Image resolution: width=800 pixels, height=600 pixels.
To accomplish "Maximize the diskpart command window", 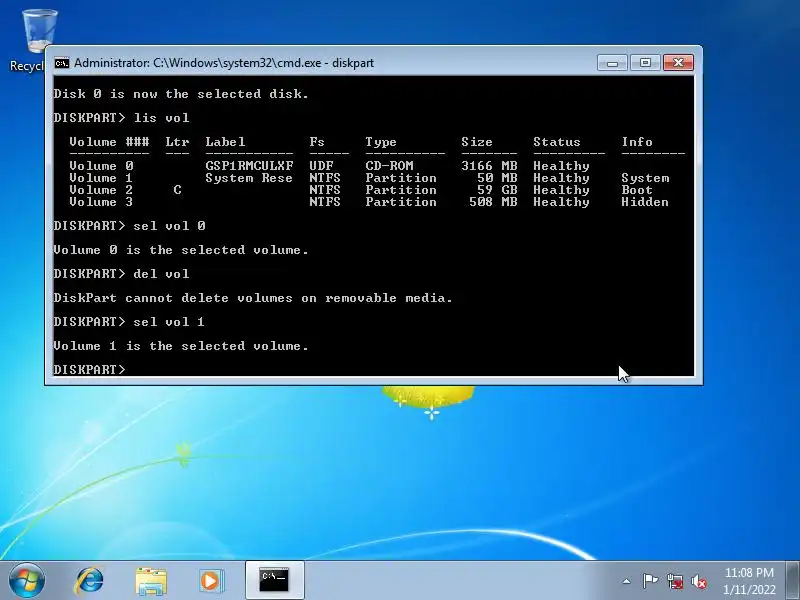I will (645, 63).
